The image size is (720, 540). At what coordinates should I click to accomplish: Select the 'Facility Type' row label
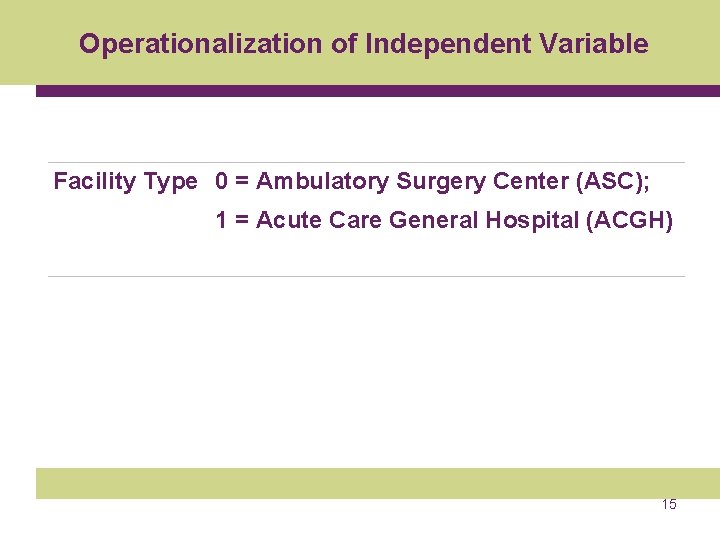pyautogui.click(x=125, y=181)
